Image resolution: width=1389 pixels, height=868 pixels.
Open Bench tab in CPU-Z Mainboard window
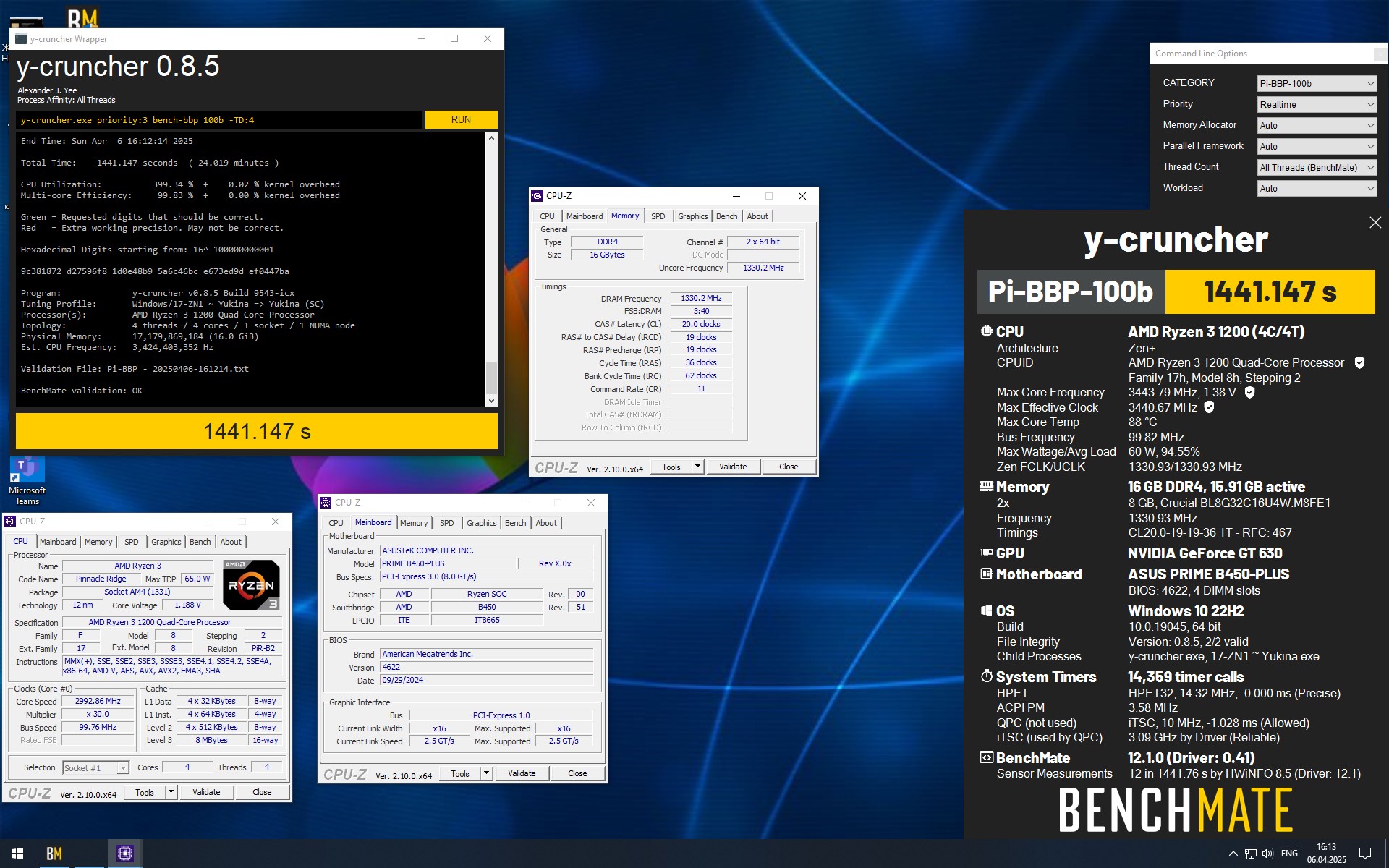click(x=515, y=523)
